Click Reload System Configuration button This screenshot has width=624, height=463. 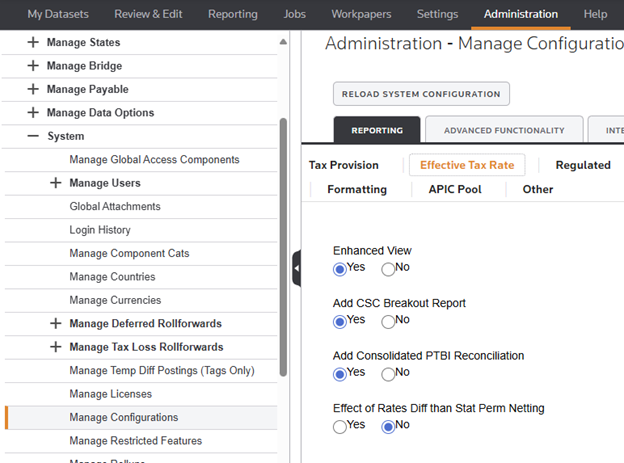point(421,94)
